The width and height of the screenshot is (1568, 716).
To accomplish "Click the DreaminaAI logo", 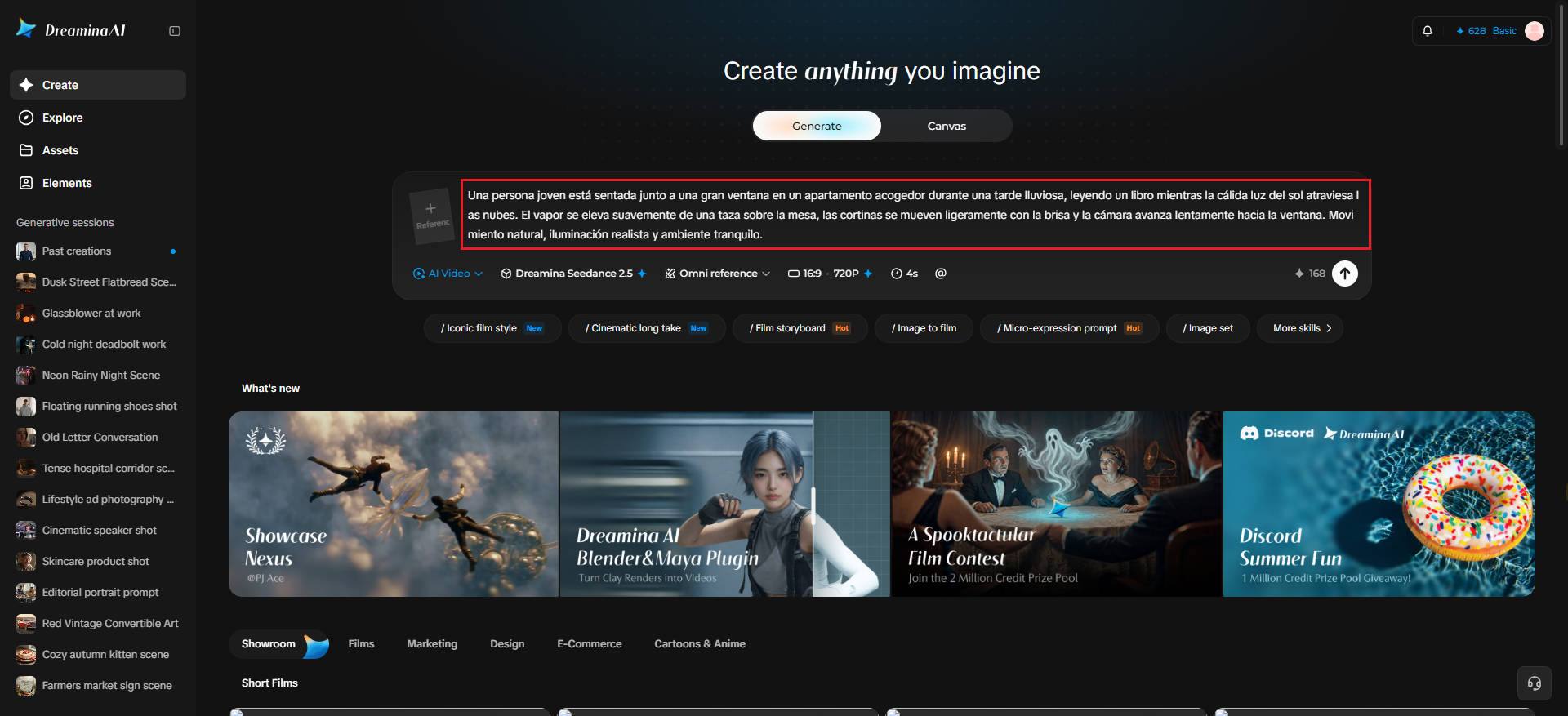I will point(71,30).
